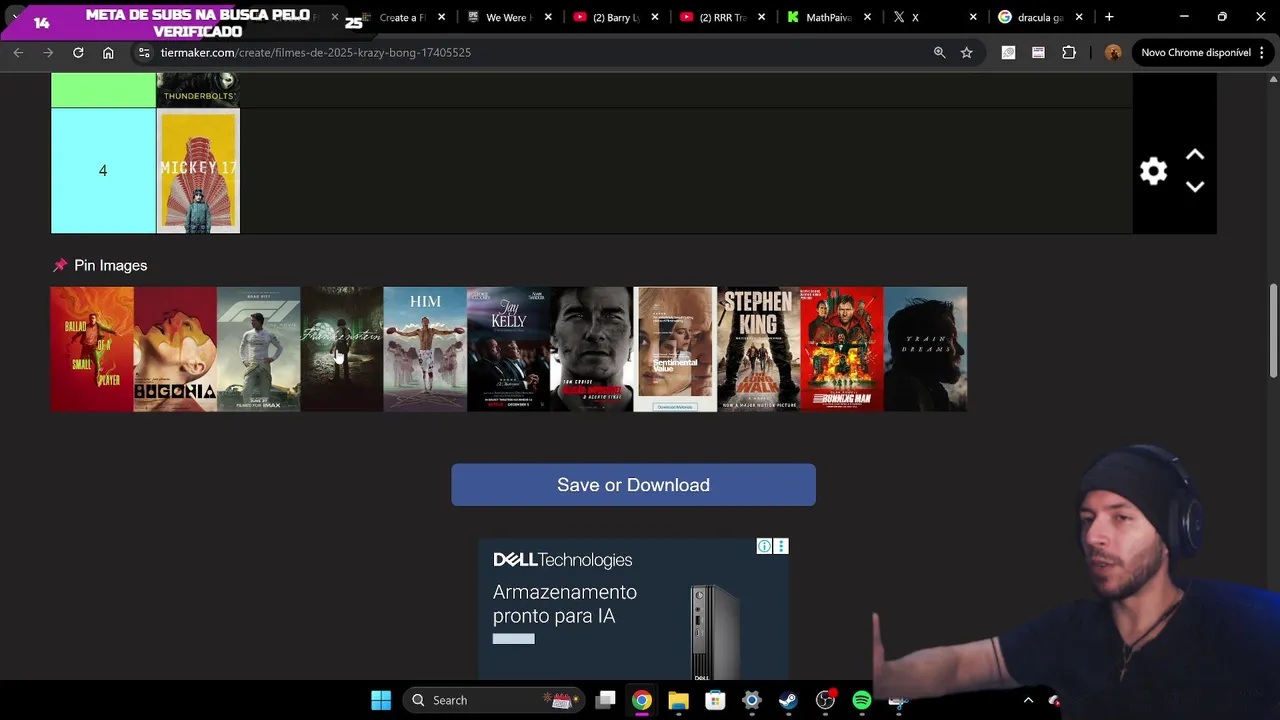Open a new browser tab
Viewport: 1280px width, 720px height.
(x=1109, y=17)
